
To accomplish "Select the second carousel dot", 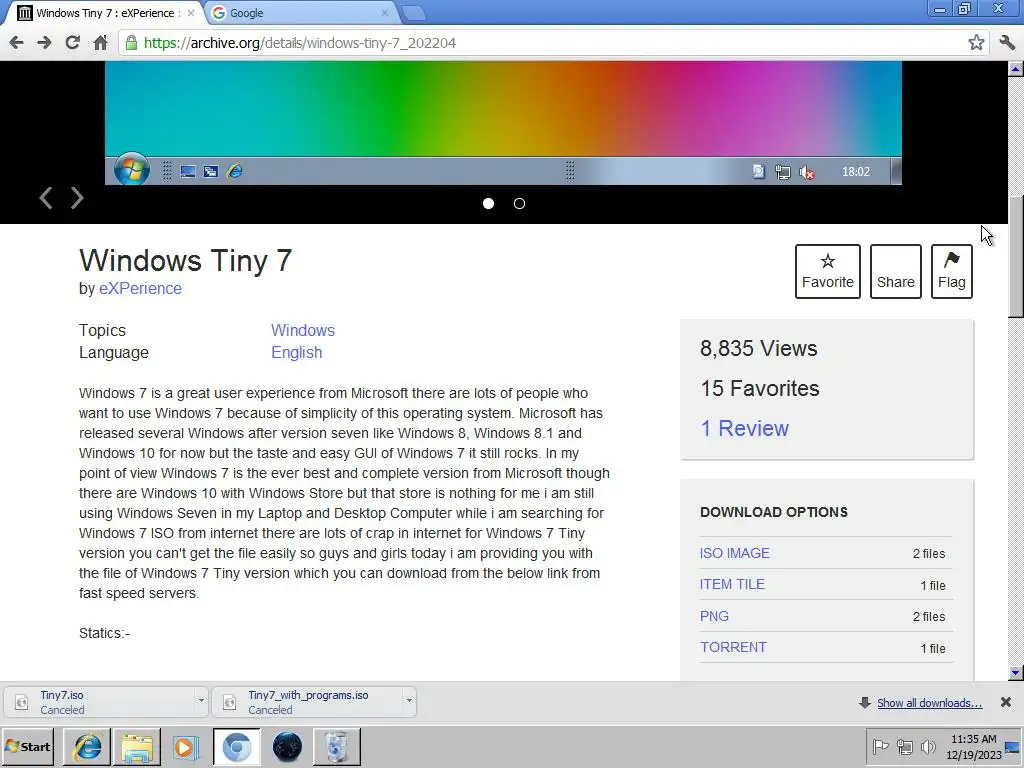I will (519, 204).
